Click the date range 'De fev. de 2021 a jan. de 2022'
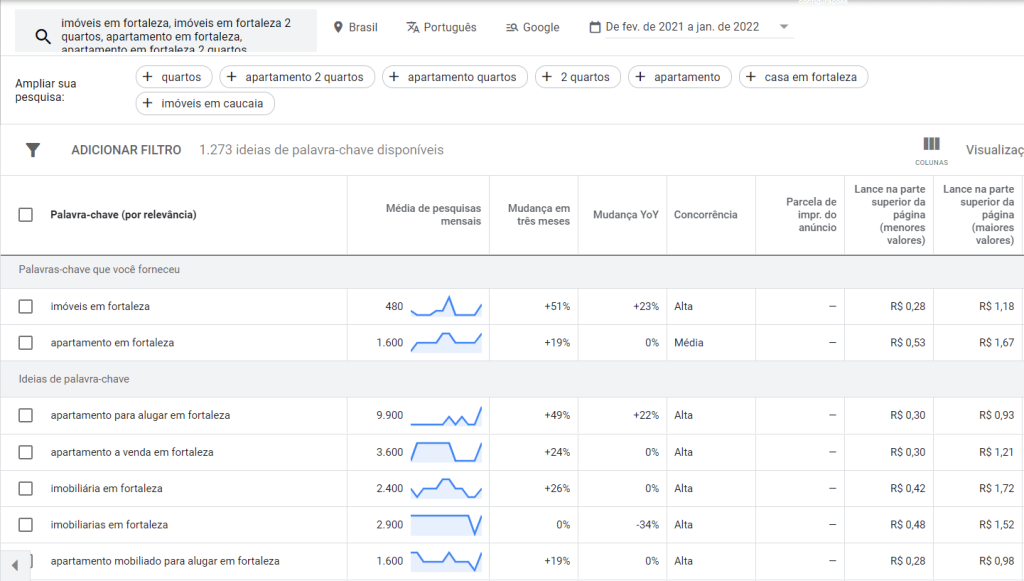The width and height of the screenshot is (1024, 581). click(682, 27)
